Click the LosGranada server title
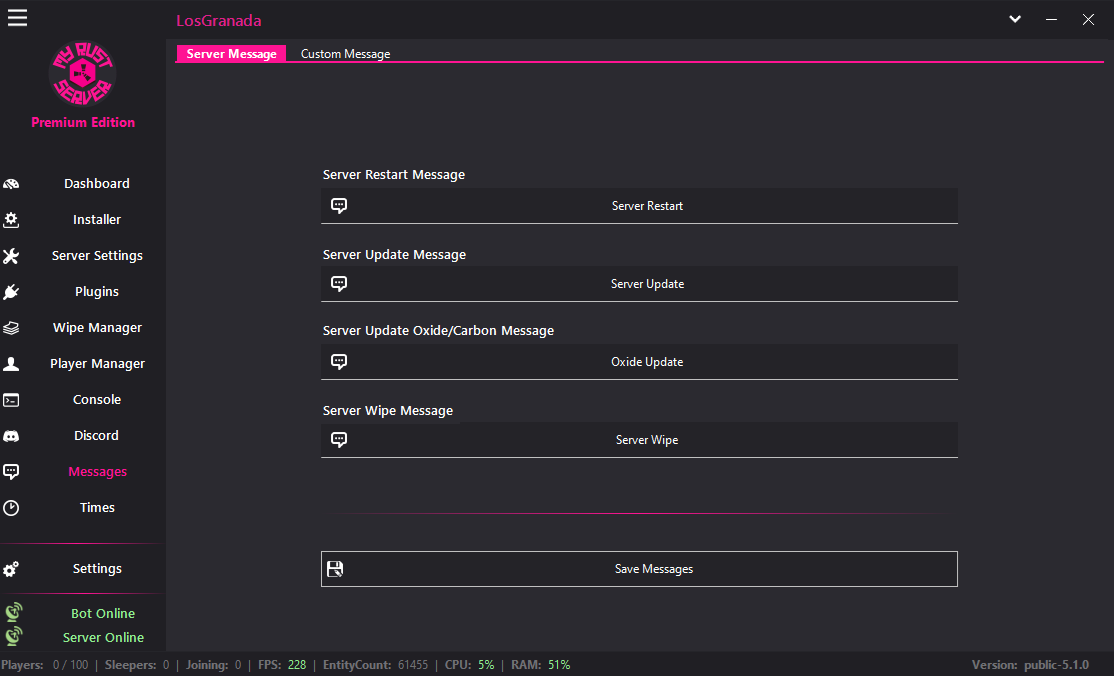This screenshot has width=1114, height=676. pos(219,21)
